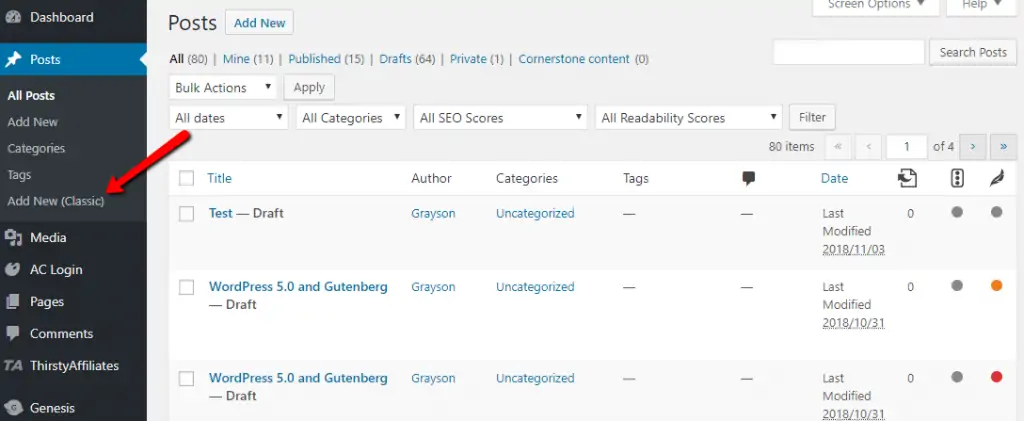Select the first WordPress 5.0 and Gutenberg checkbox
Viewport: 1024px width, 421px height.
pos(186,287)
